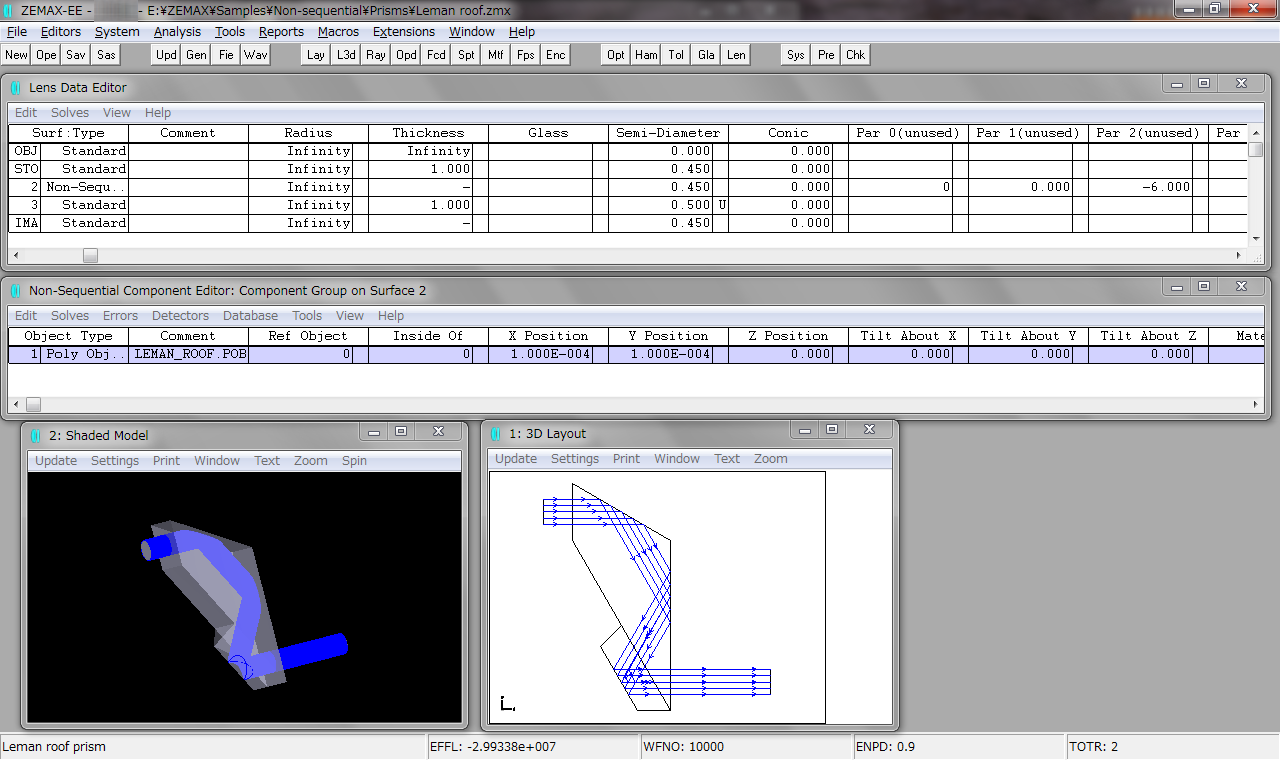Open Glass catalog with Gla button
1280x760 pixels.
click(x=706, y=55)
